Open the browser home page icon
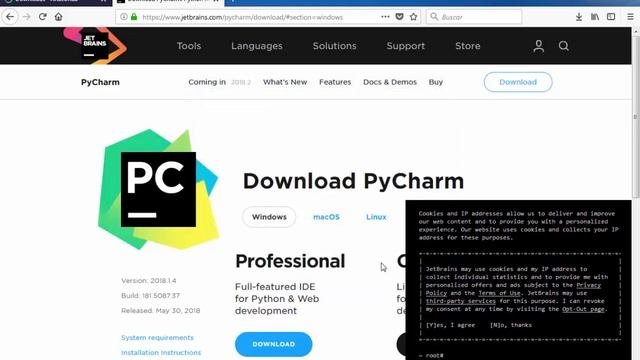 (58, 17)
